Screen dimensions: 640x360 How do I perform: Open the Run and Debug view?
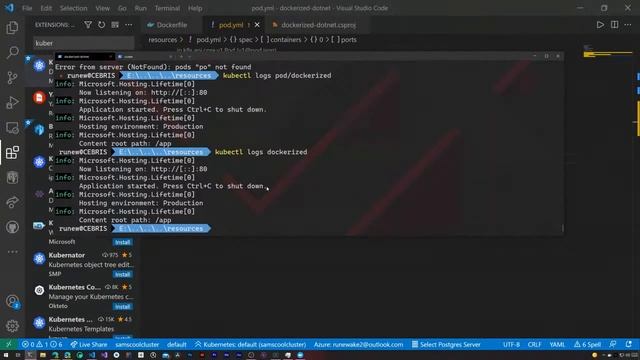[x=12, y=102]
